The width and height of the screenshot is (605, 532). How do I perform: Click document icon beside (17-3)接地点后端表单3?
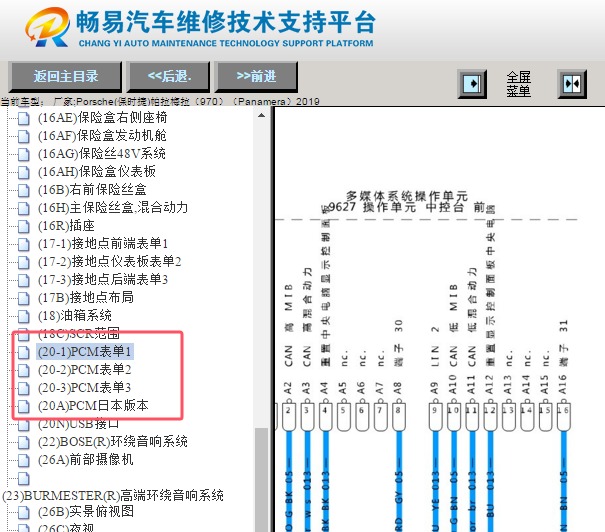point(24,280)
